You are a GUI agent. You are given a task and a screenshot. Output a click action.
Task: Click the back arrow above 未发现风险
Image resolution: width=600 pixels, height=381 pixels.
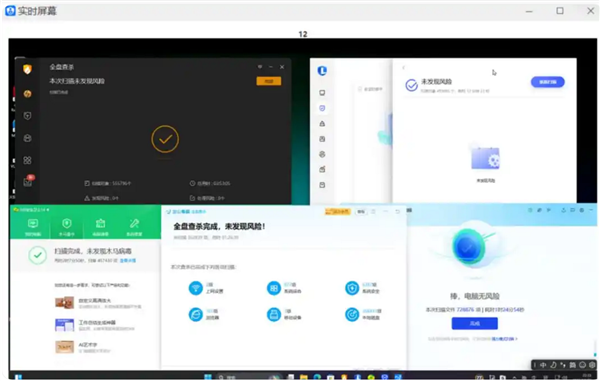coord(403,68)
